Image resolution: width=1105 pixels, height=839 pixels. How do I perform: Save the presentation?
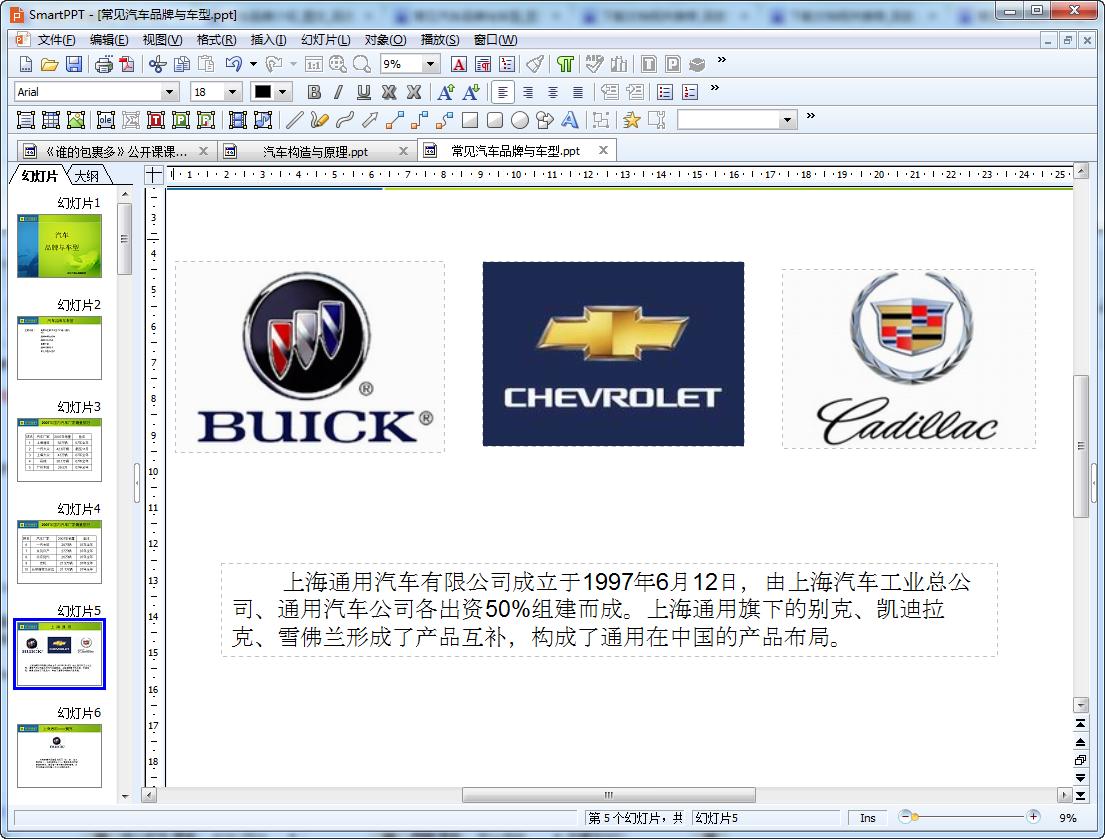[x=73, y=65]
